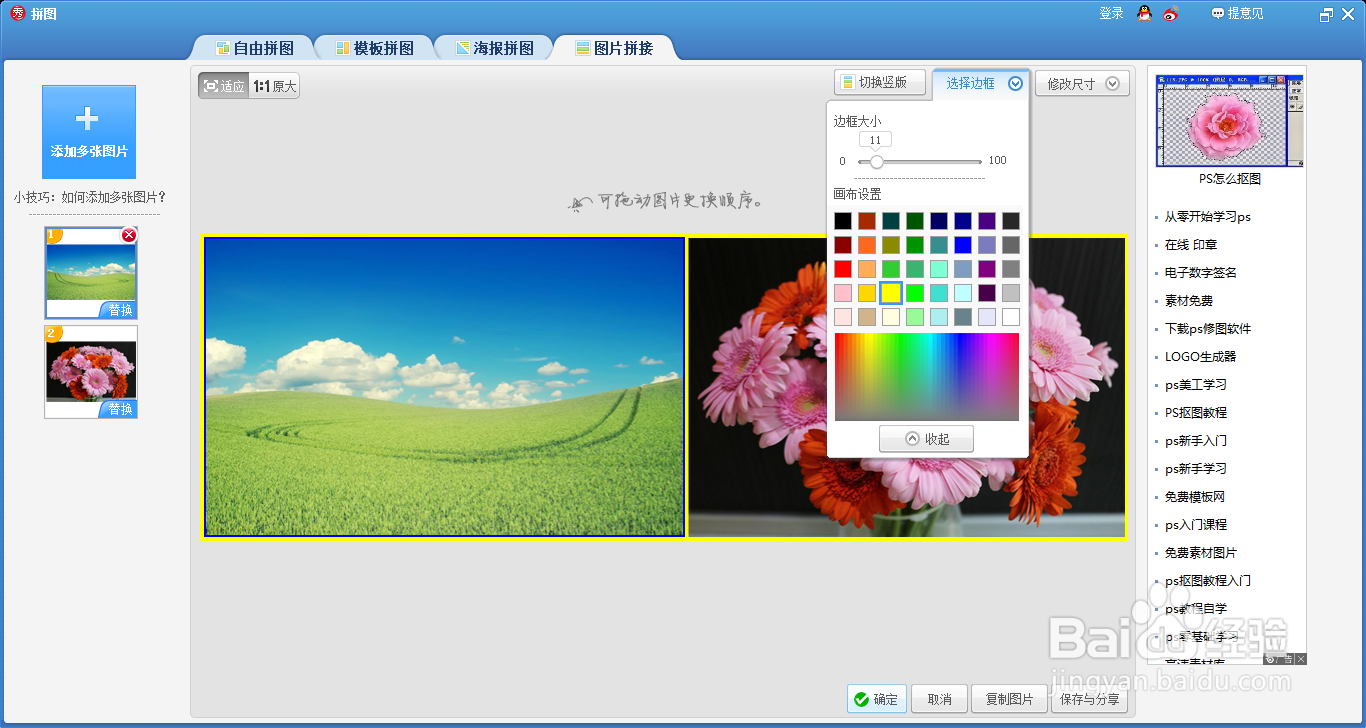Click the 添加多张图片 plus button
This screenshot has width=1366, height=728.
pyautogui.click(x=89, y=132)
